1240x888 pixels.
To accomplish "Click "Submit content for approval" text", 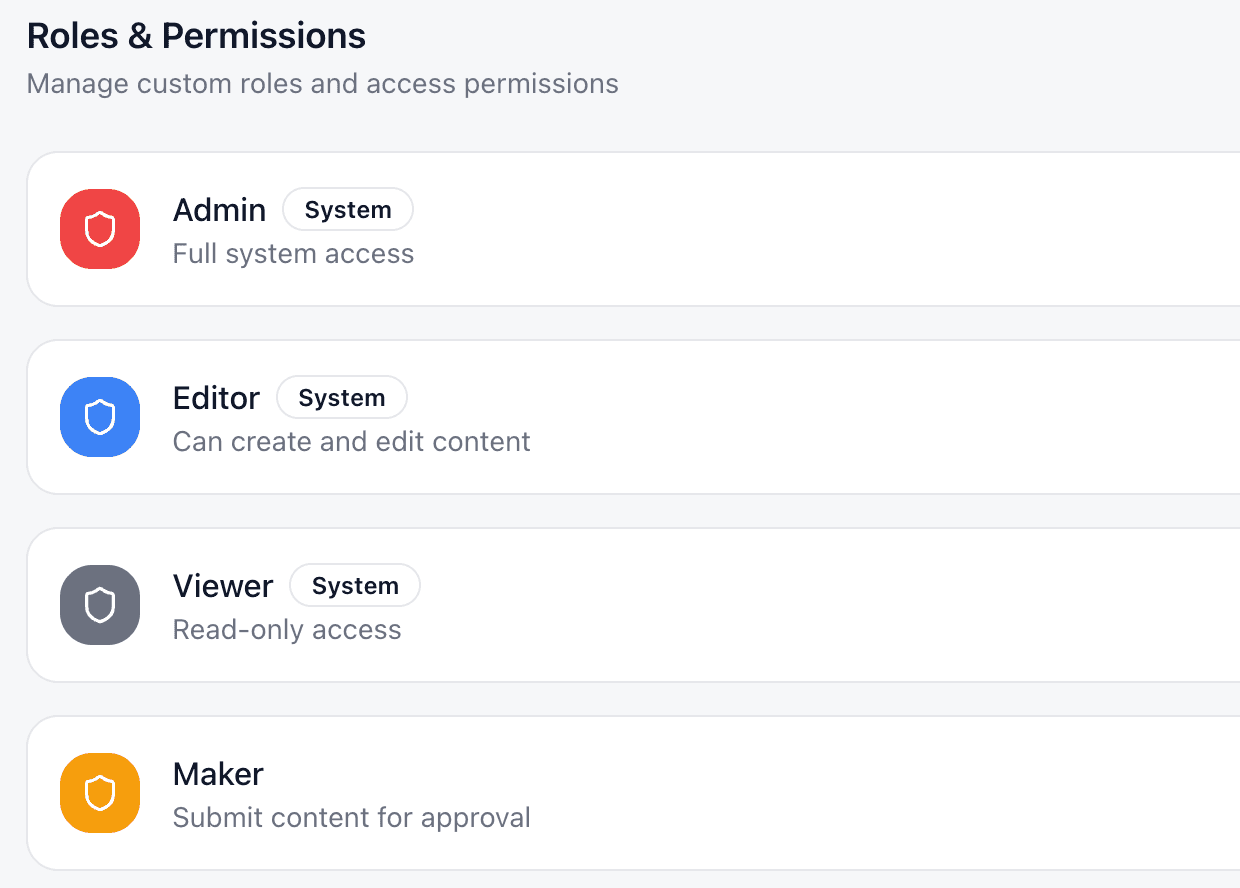I will 351,818.
